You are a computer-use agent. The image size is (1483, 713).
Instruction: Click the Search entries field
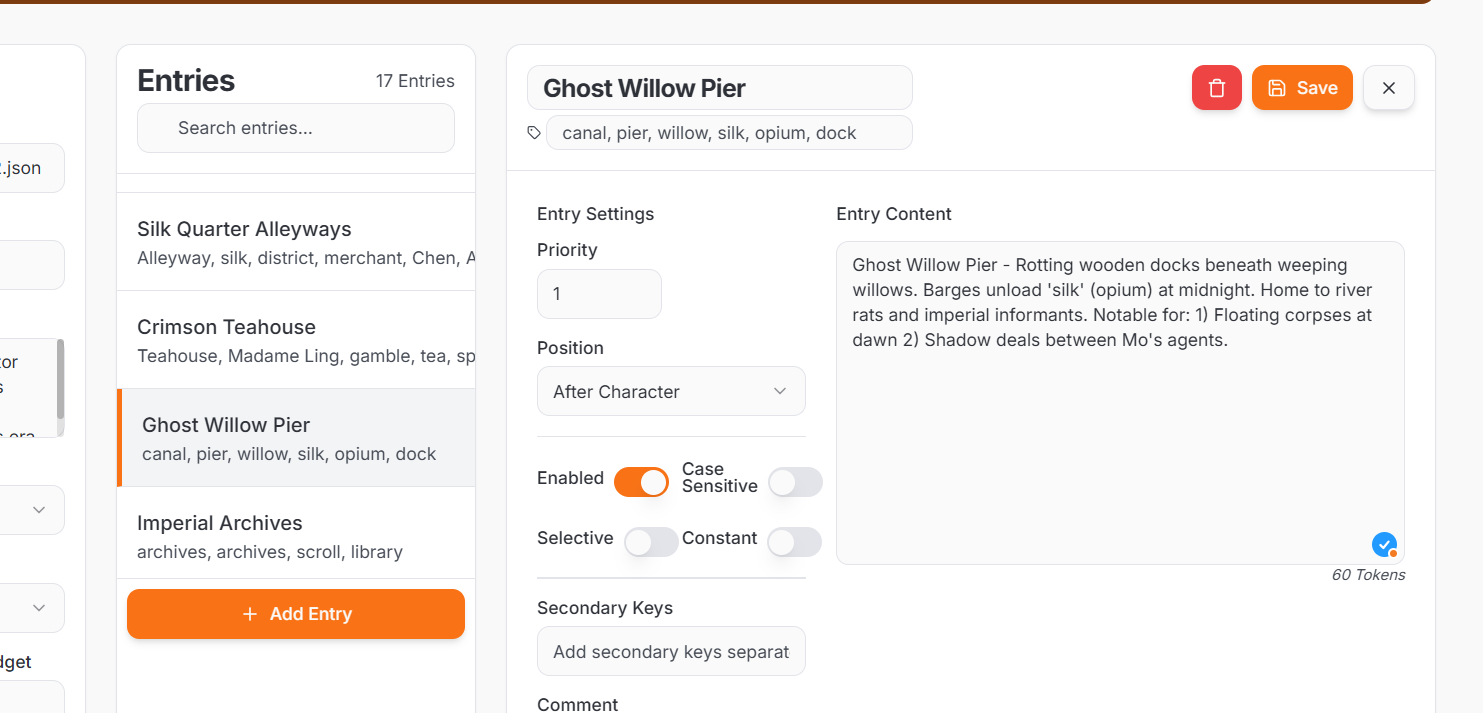[x=296, y=128]
